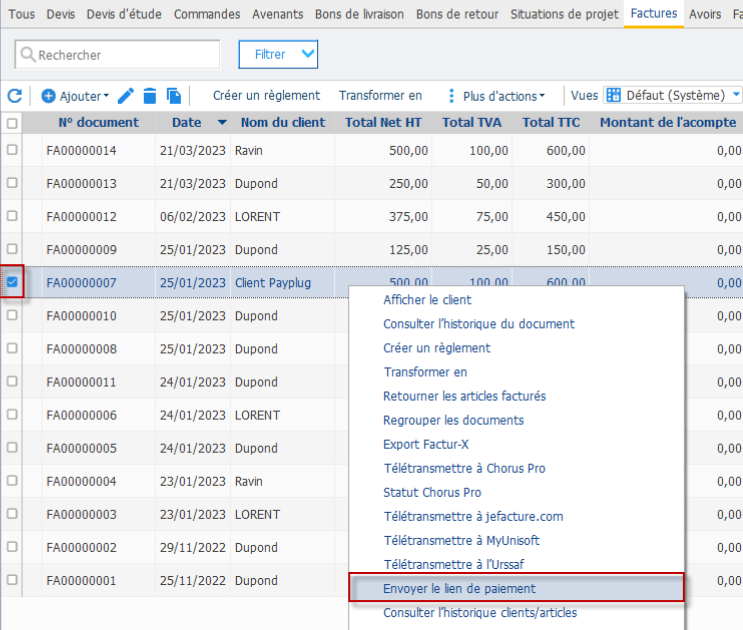Choose Regrouper les documents
The image size is (743, 630).
pos(453,420)
